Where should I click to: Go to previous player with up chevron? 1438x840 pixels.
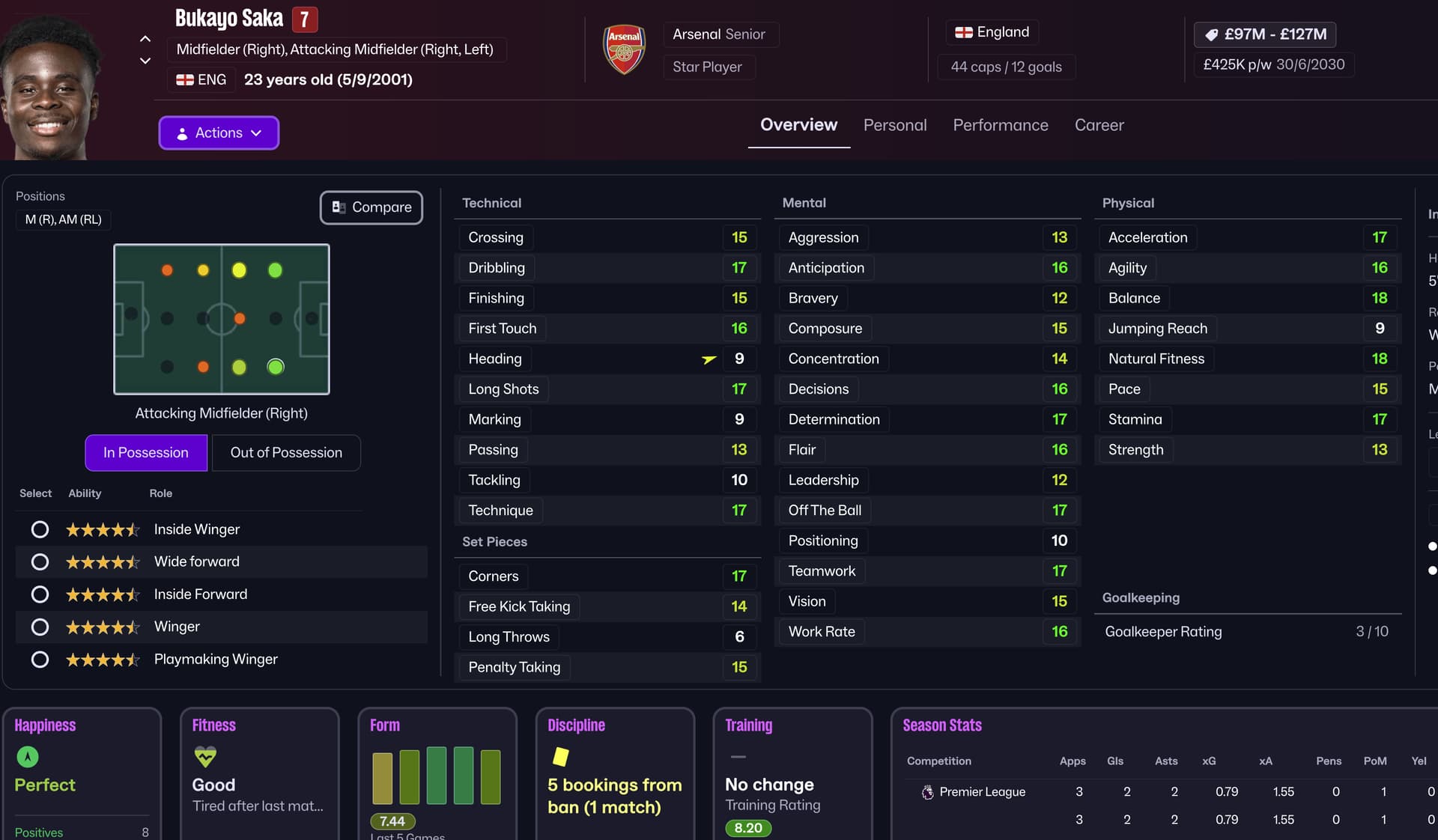click(x=145, y=39)
